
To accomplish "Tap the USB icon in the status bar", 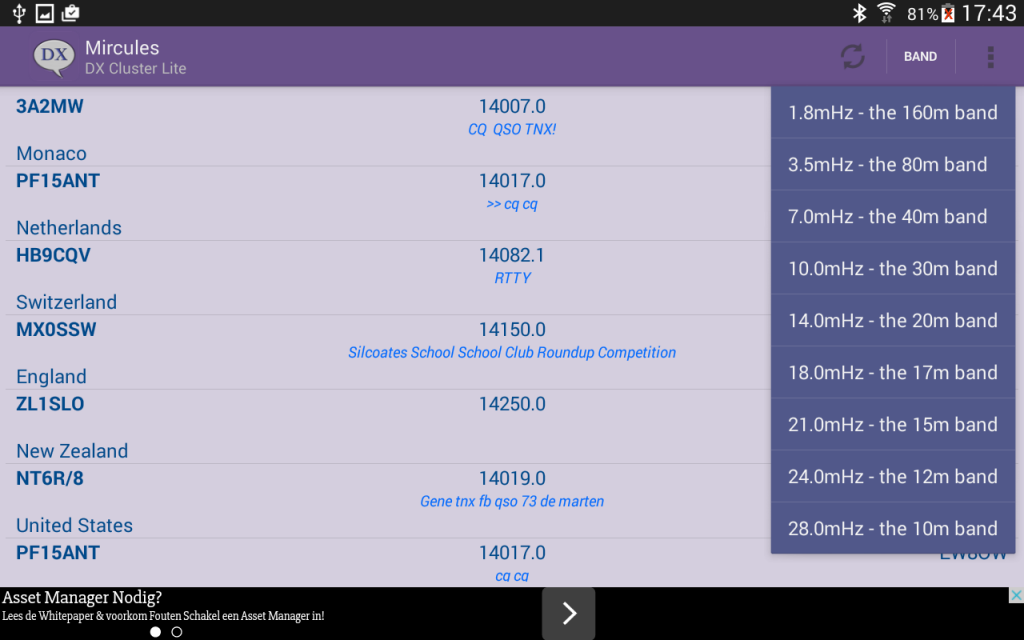I will tap(19, 13).
